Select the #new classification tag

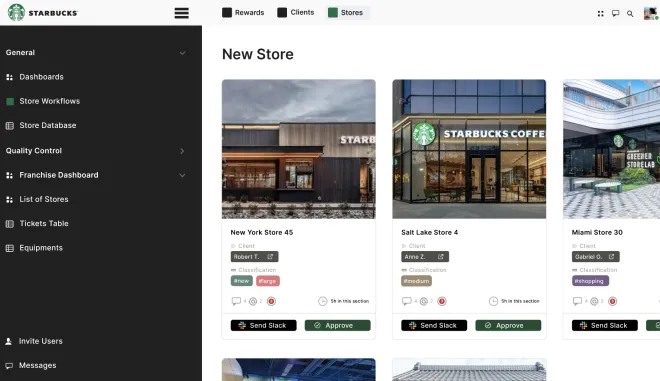242,281
